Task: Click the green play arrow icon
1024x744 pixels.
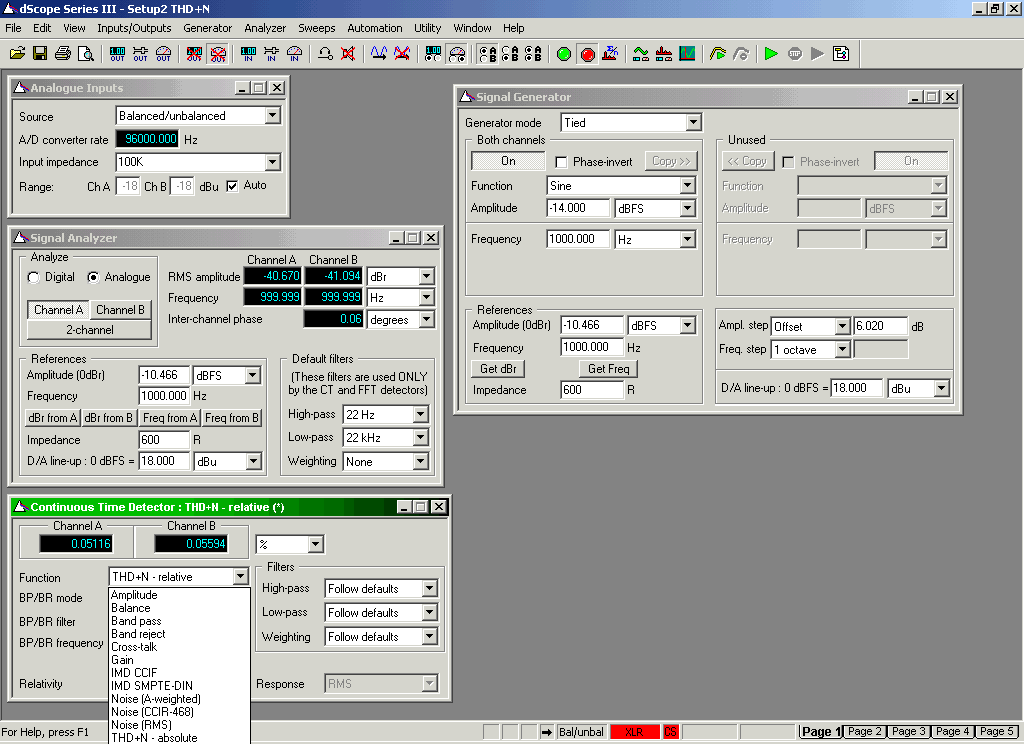Action: (x=771, y=54)
